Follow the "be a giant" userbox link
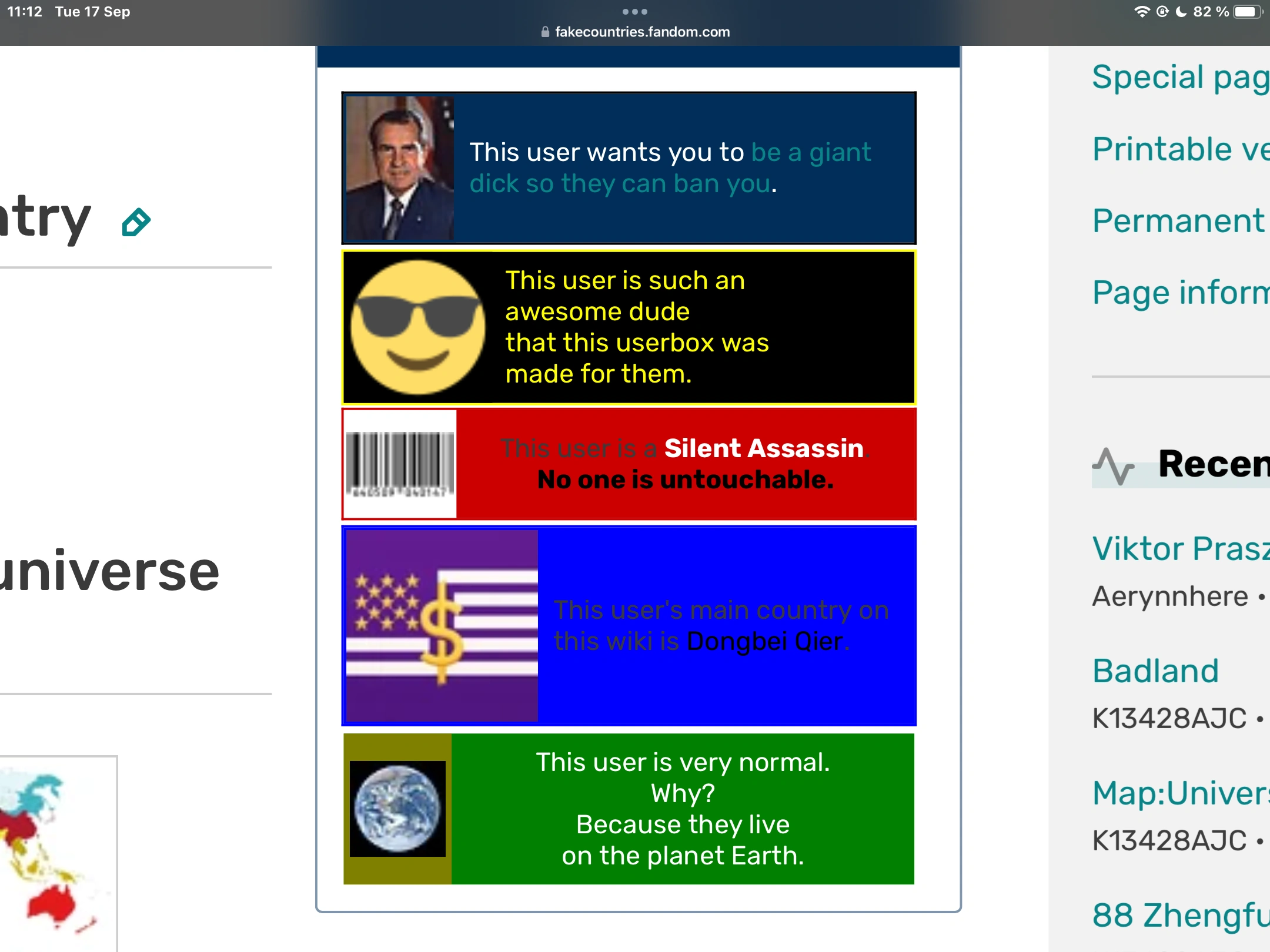Screen dimensions: 1270x952 tap(810, 153)
